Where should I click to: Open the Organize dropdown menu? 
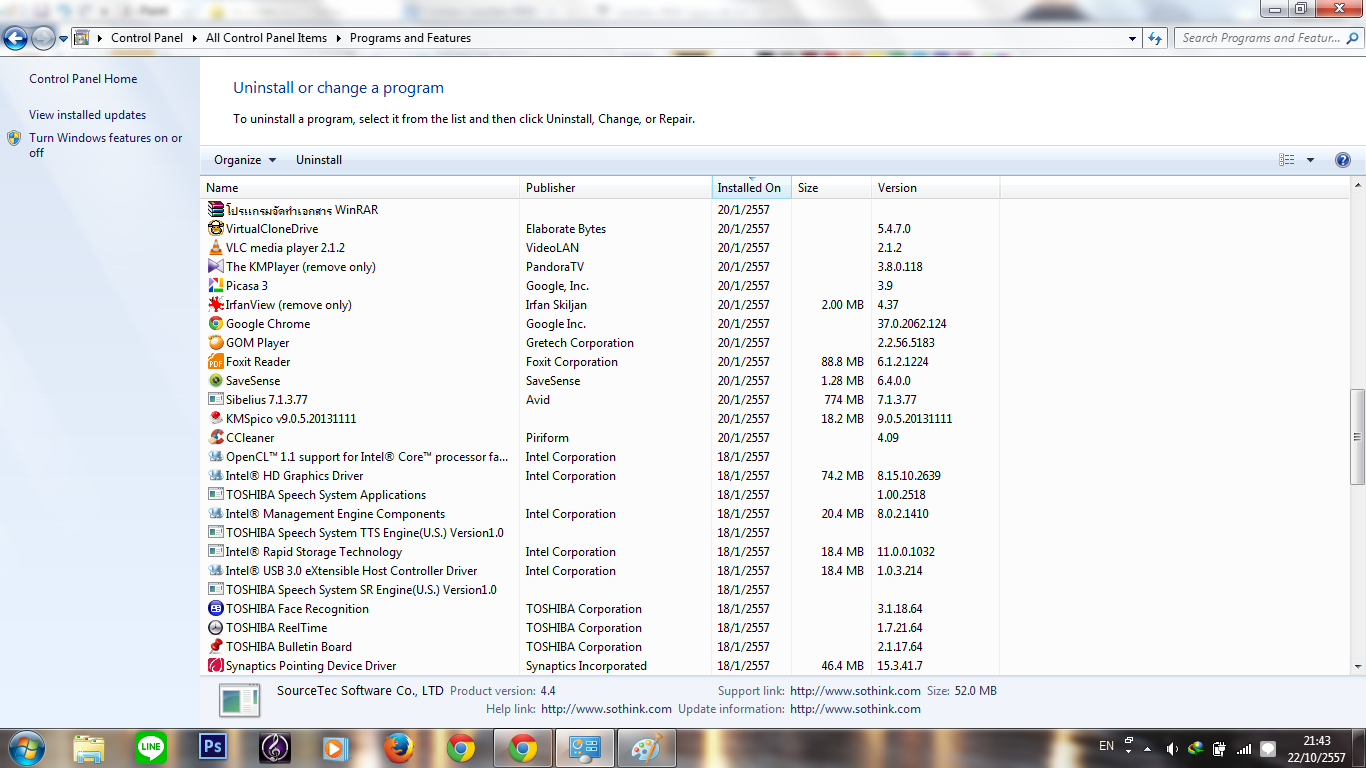(x=245, y=160)
